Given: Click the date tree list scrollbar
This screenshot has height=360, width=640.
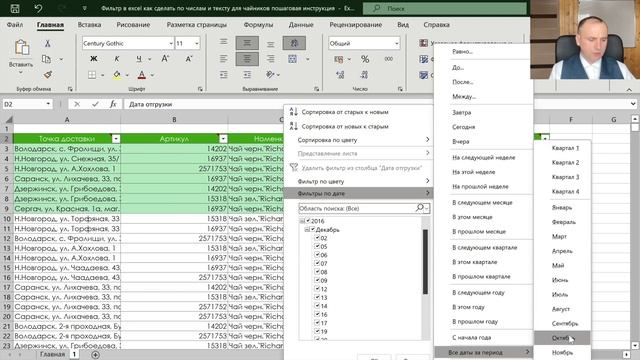Looking at the screenshot, I should (x=425, y=262).
